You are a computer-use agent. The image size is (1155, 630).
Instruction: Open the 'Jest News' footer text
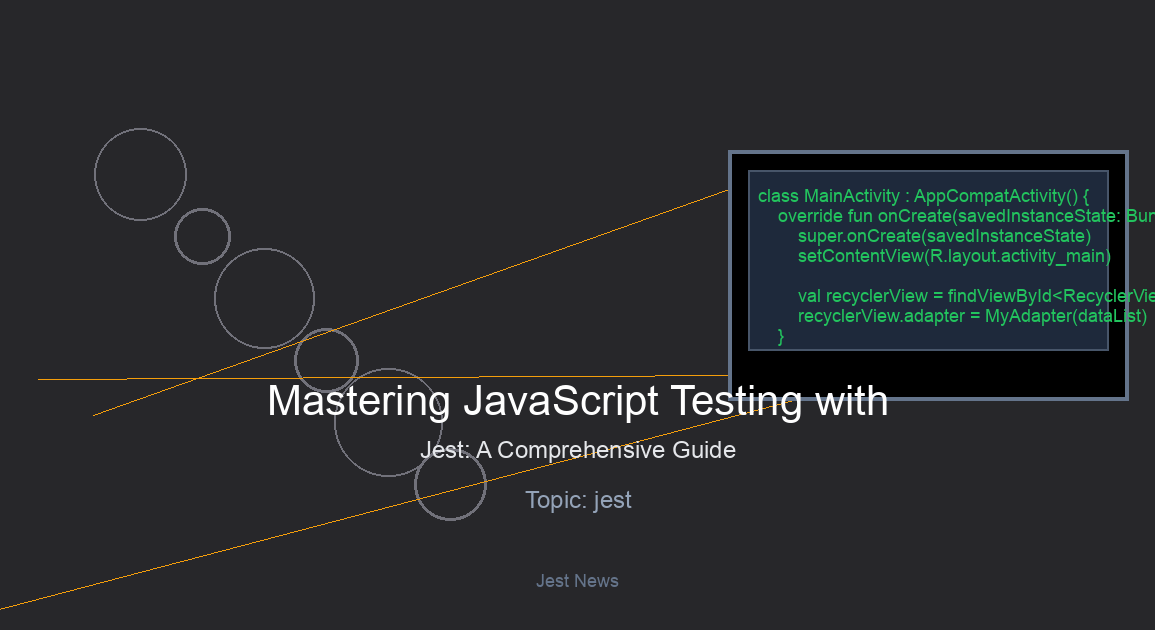(577, 581)
